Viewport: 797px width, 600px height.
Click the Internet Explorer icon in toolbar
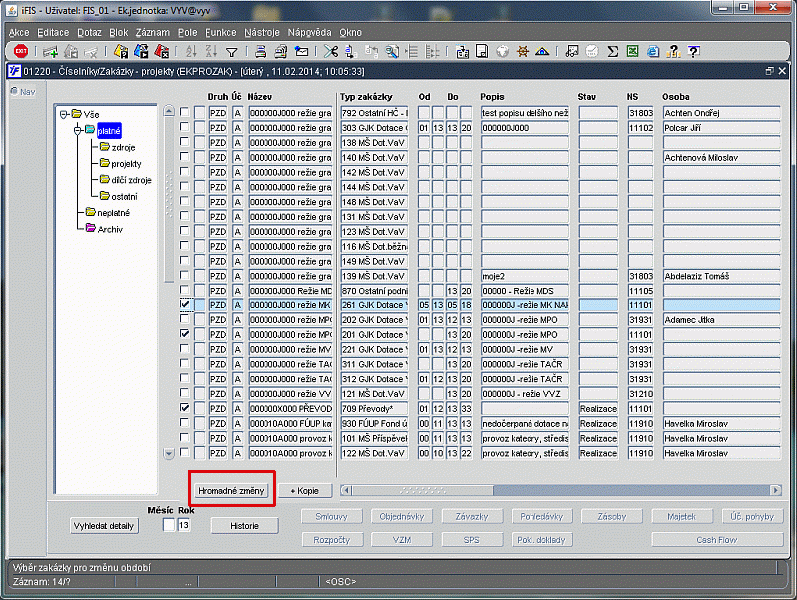653,51
